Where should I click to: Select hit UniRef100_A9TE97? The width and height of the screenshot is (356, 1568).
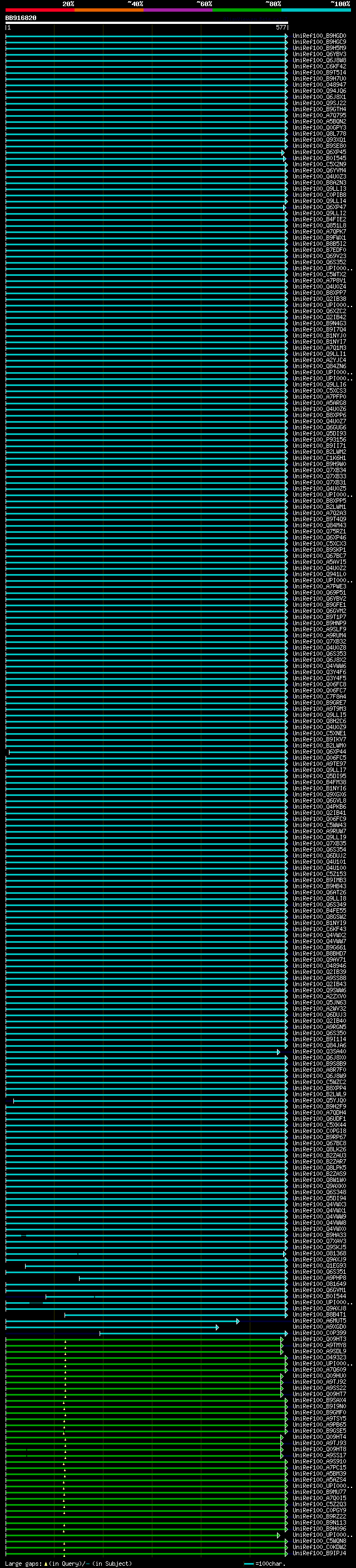click(x=319, y=764)
